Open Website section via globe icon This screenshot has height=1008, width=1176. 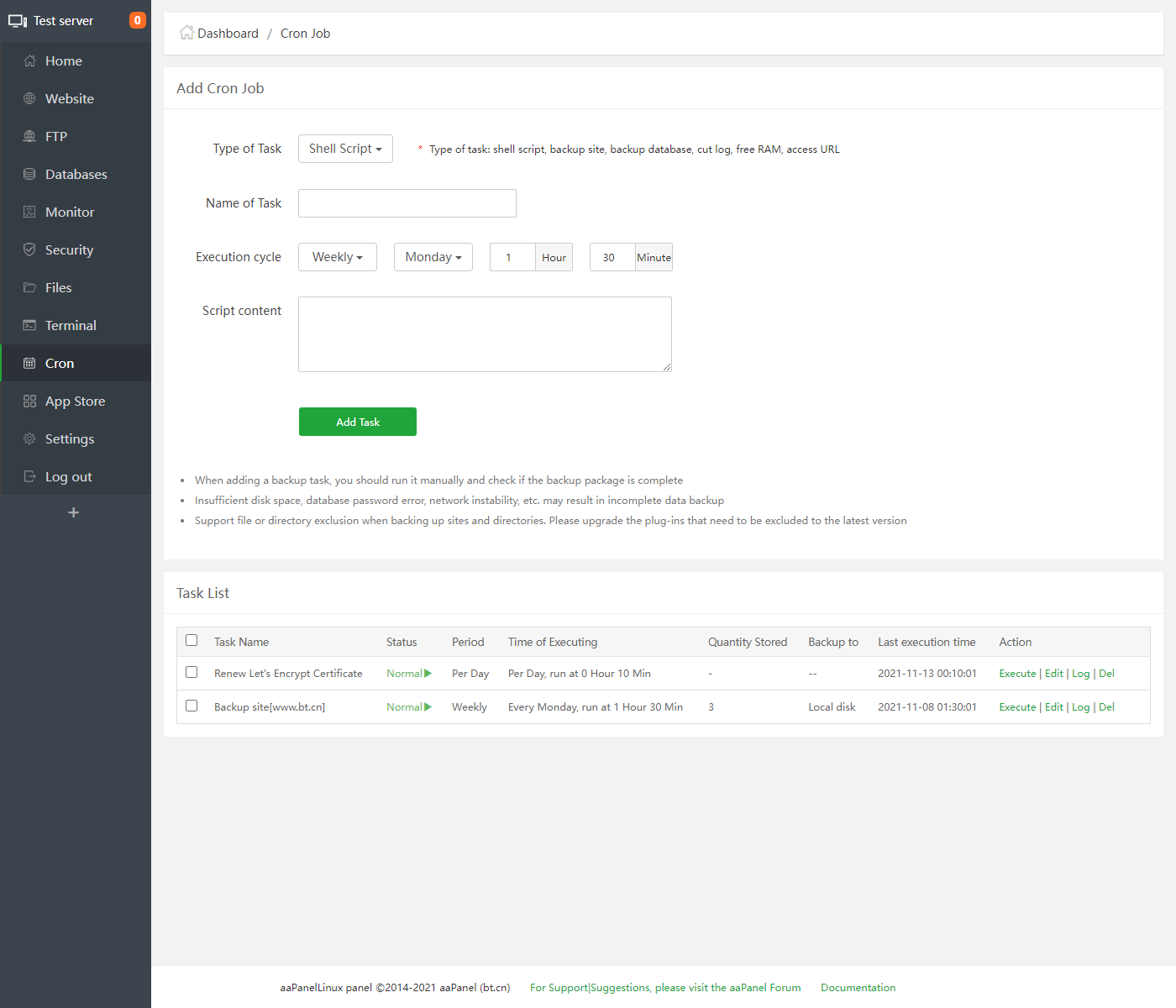[29, 99]
